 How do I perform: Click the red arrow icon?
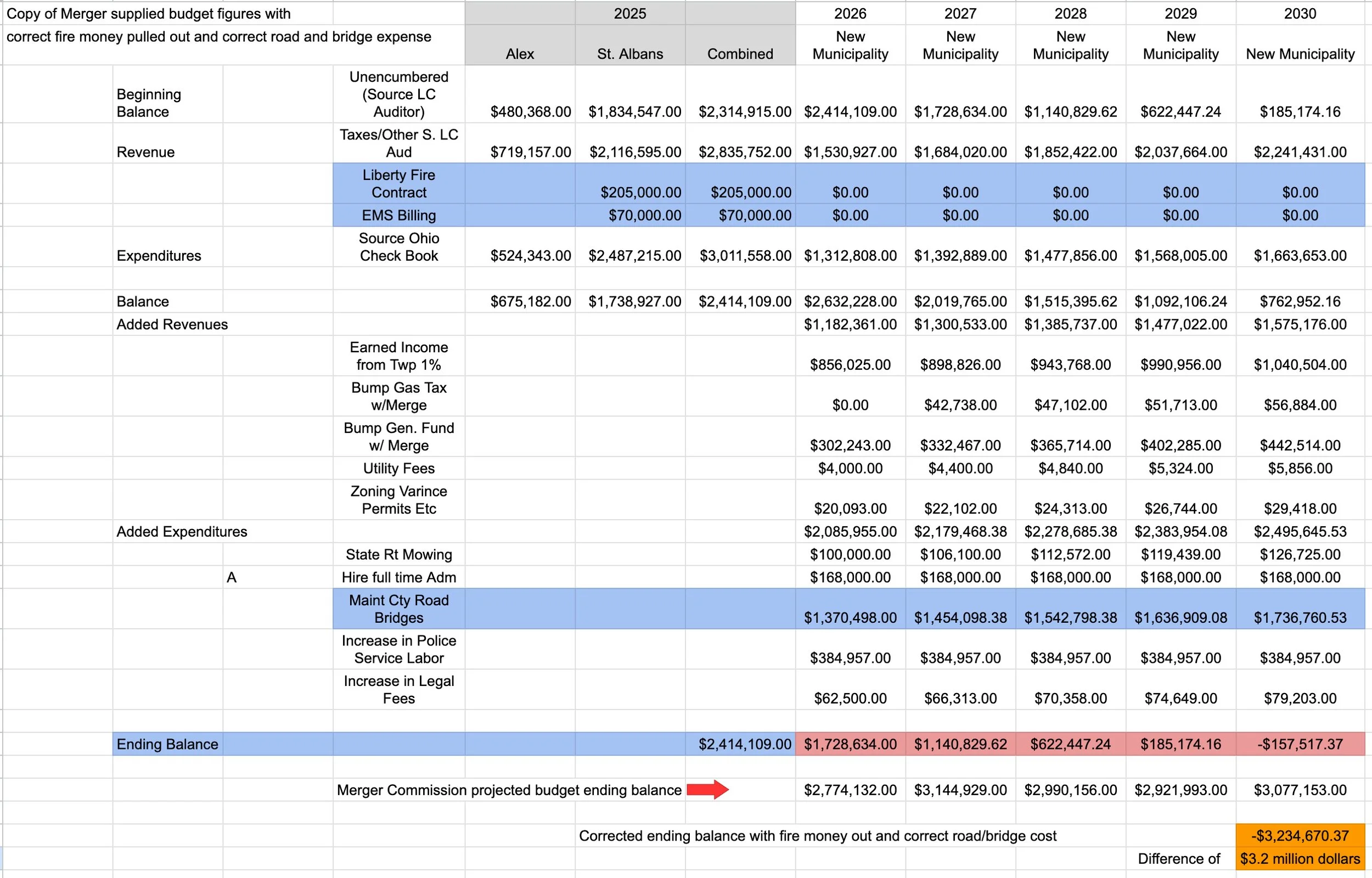[707, 790]
